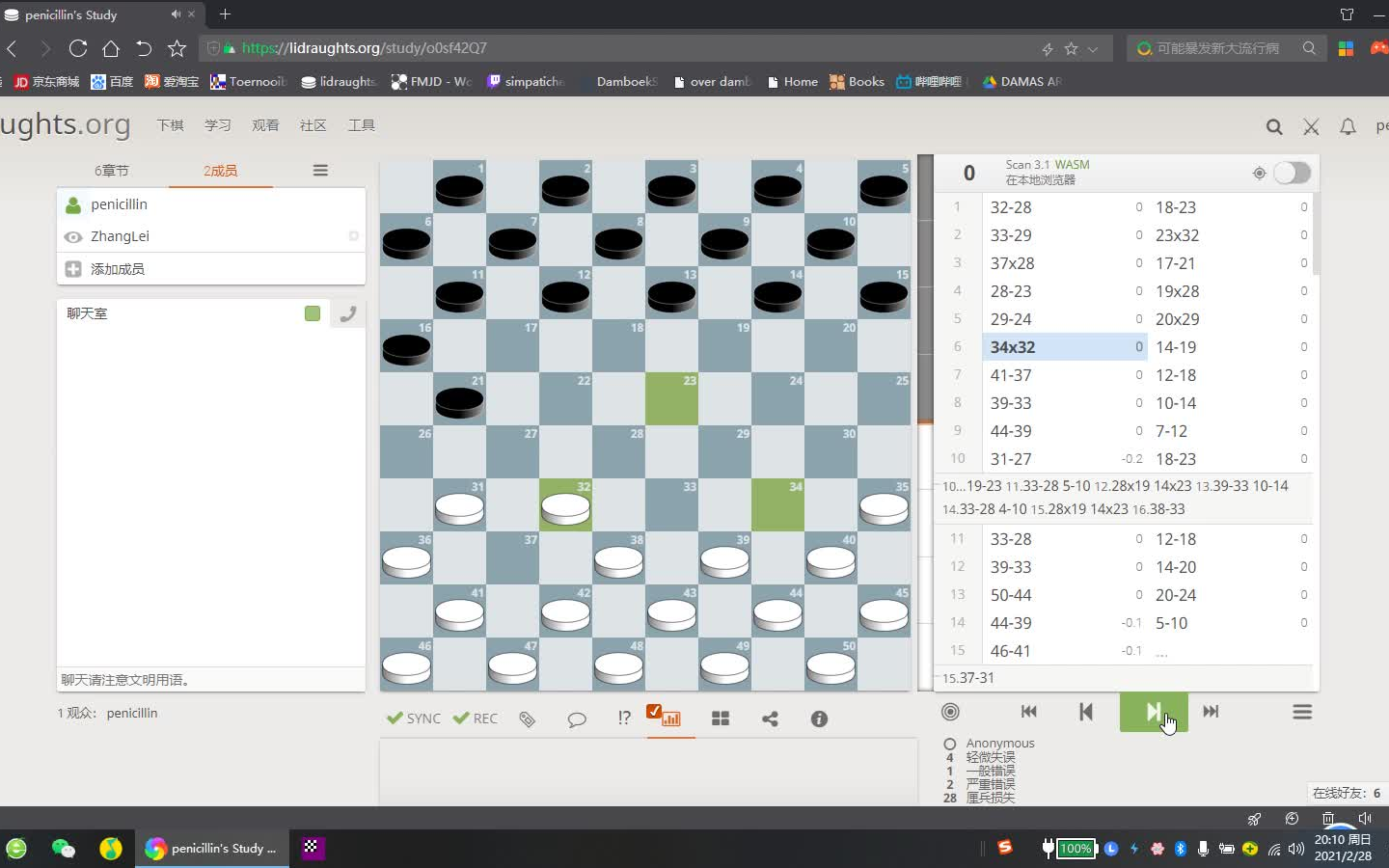The width and height of the screenshot is (1389, 868).
Task: Toggle the Scan 3.1 local engine switch
Action: tap(1292, 173)
